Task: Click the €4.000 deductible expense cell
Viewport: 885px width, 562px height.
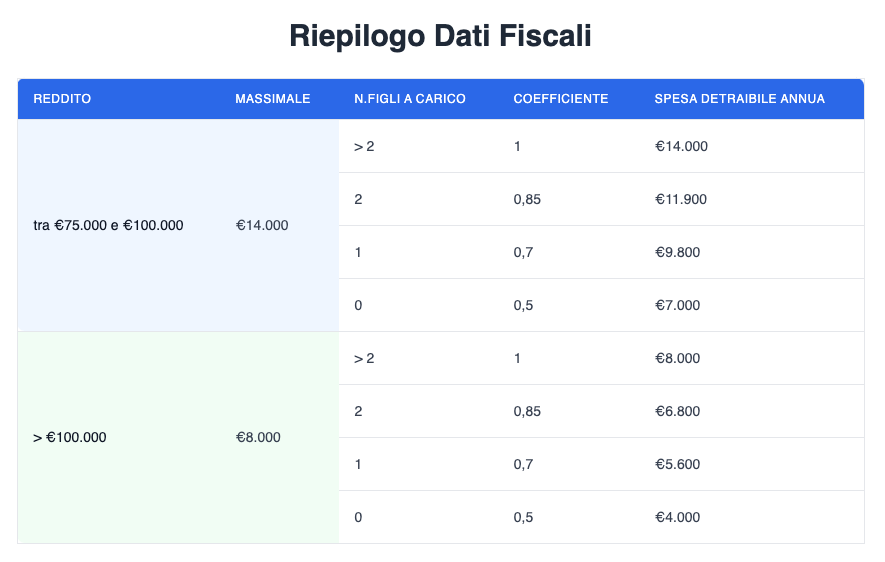Action: coord(677,517)
